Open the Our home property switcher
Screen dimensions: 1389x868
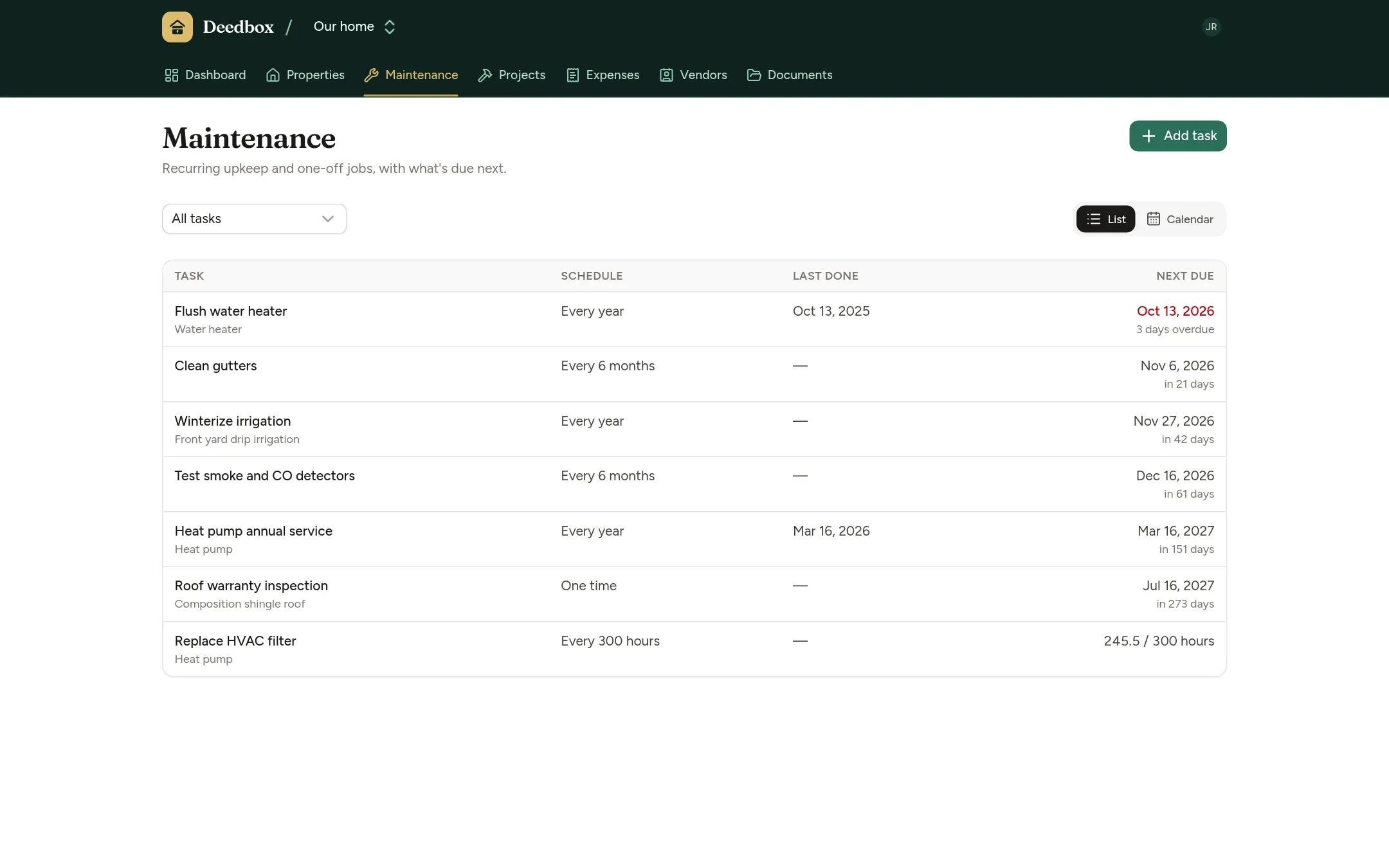354,26
